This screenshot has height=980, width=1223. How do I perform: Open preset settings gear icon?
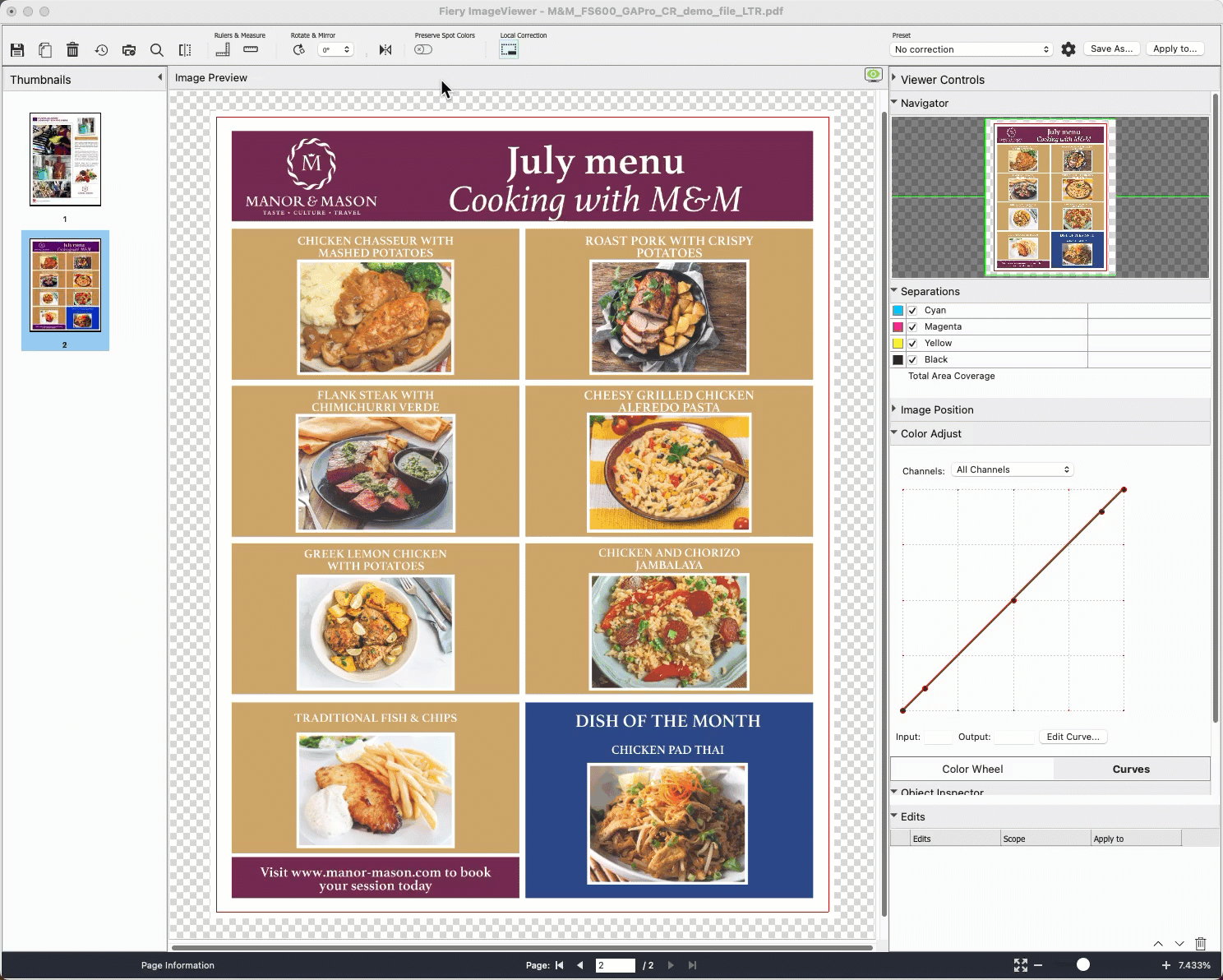1068,49
